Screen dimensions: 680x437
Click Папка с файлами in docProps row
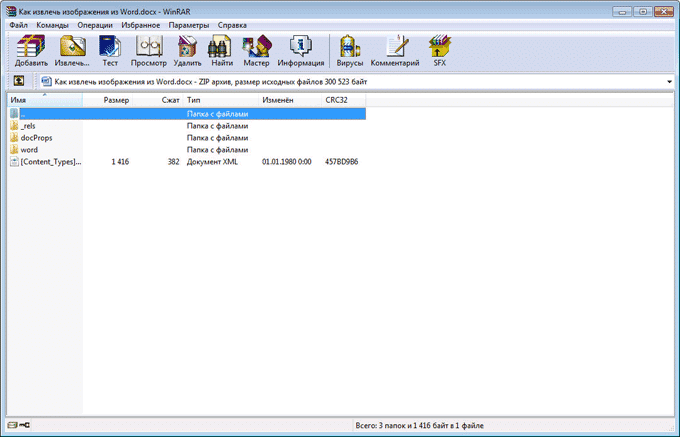[x=217, y=137]
